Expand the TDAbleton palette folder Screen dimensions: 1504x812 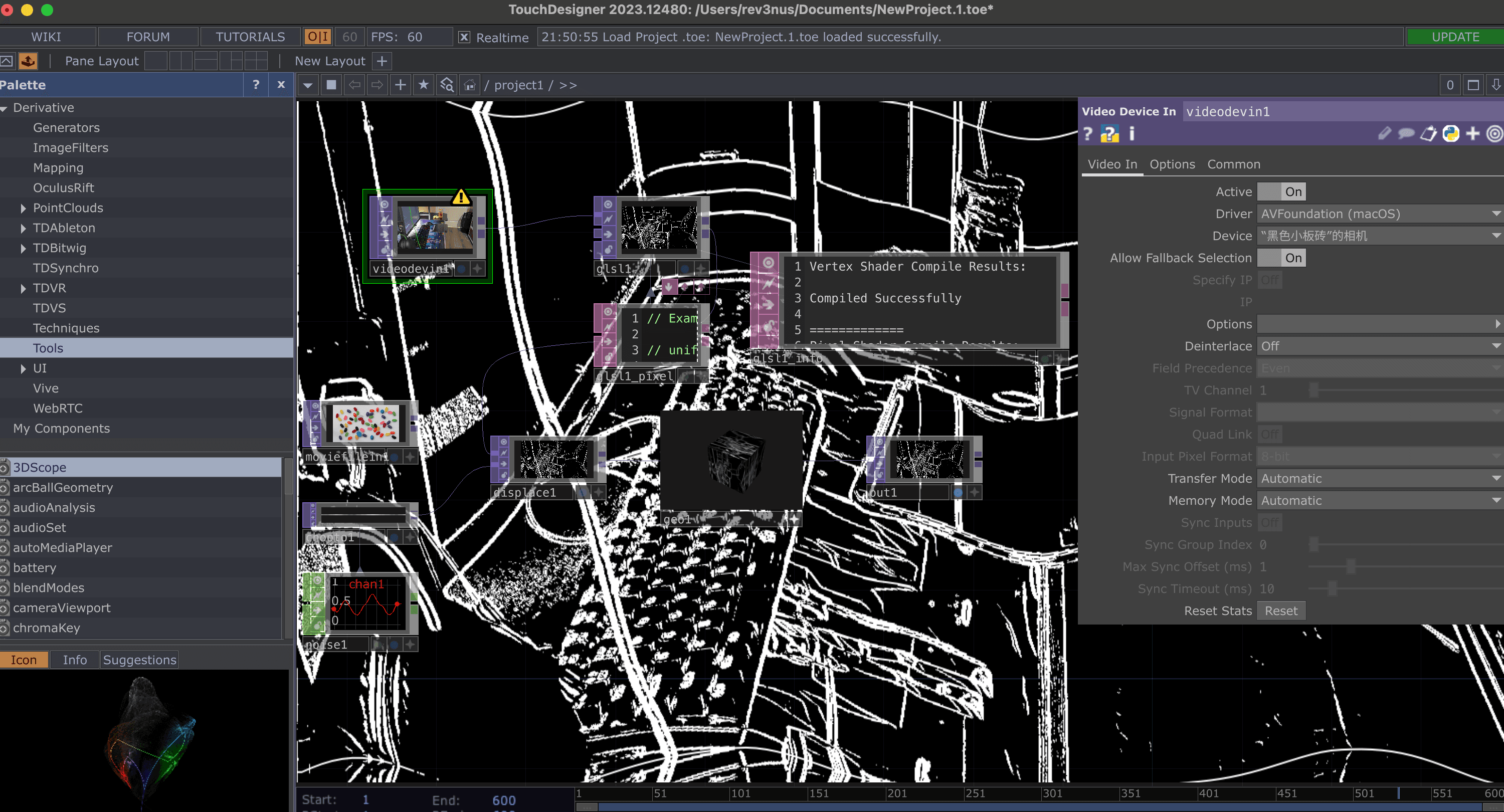[x=23, y=228]
